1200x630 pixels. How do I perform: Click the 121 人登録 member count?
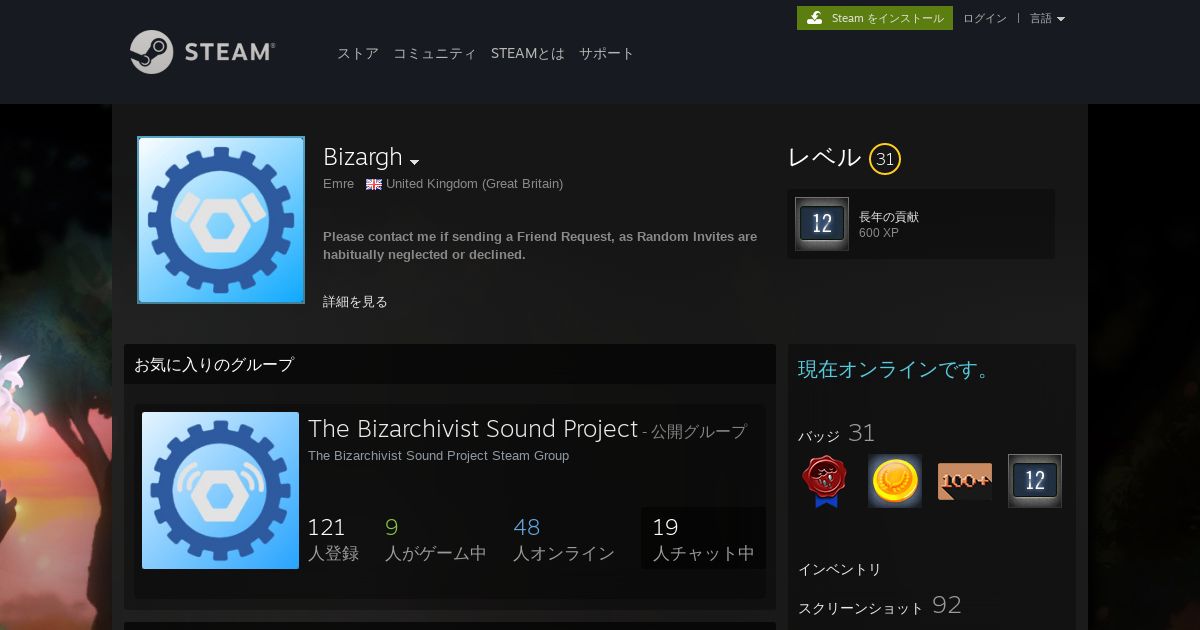[x=333, y=539]
